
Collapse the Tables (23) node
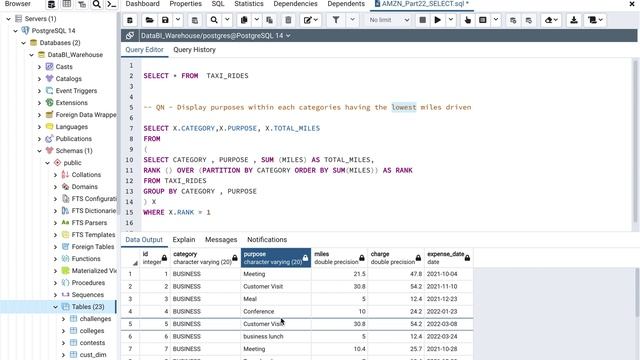(56, 307)
